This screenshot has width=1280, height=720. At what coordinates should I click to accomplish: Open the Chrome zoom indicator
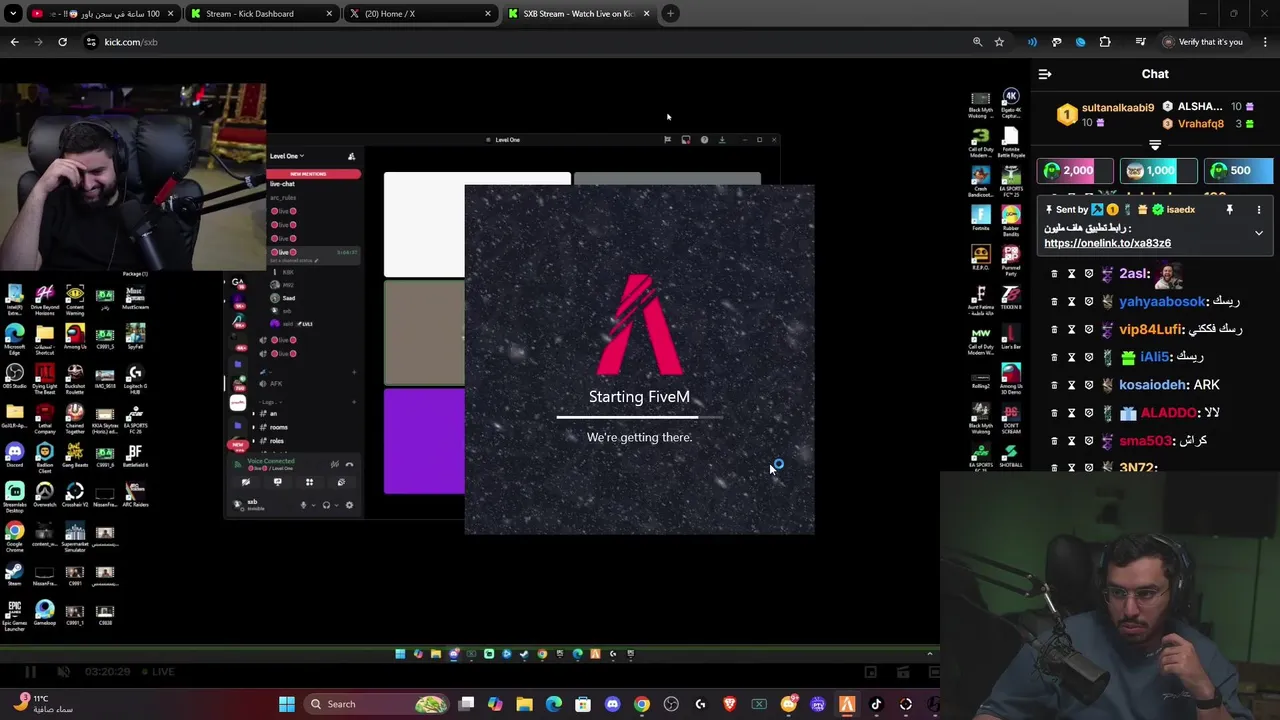(977, 42)
